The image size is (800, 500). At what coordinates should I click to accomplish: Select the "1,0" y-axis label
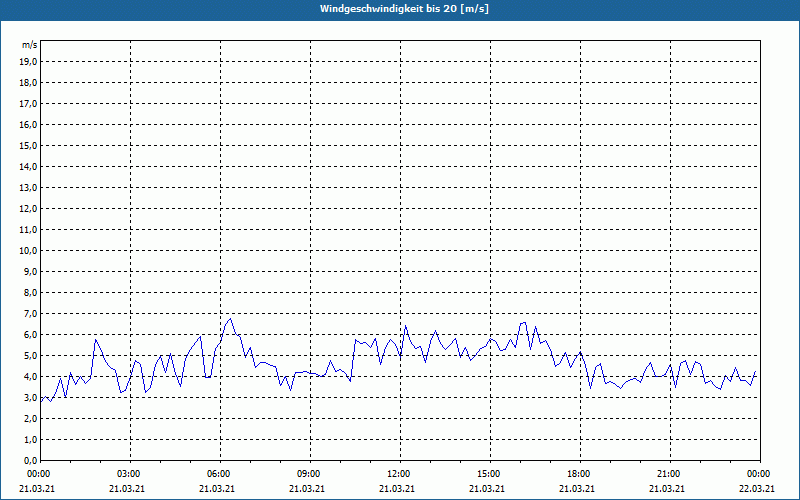coord(30,439)
